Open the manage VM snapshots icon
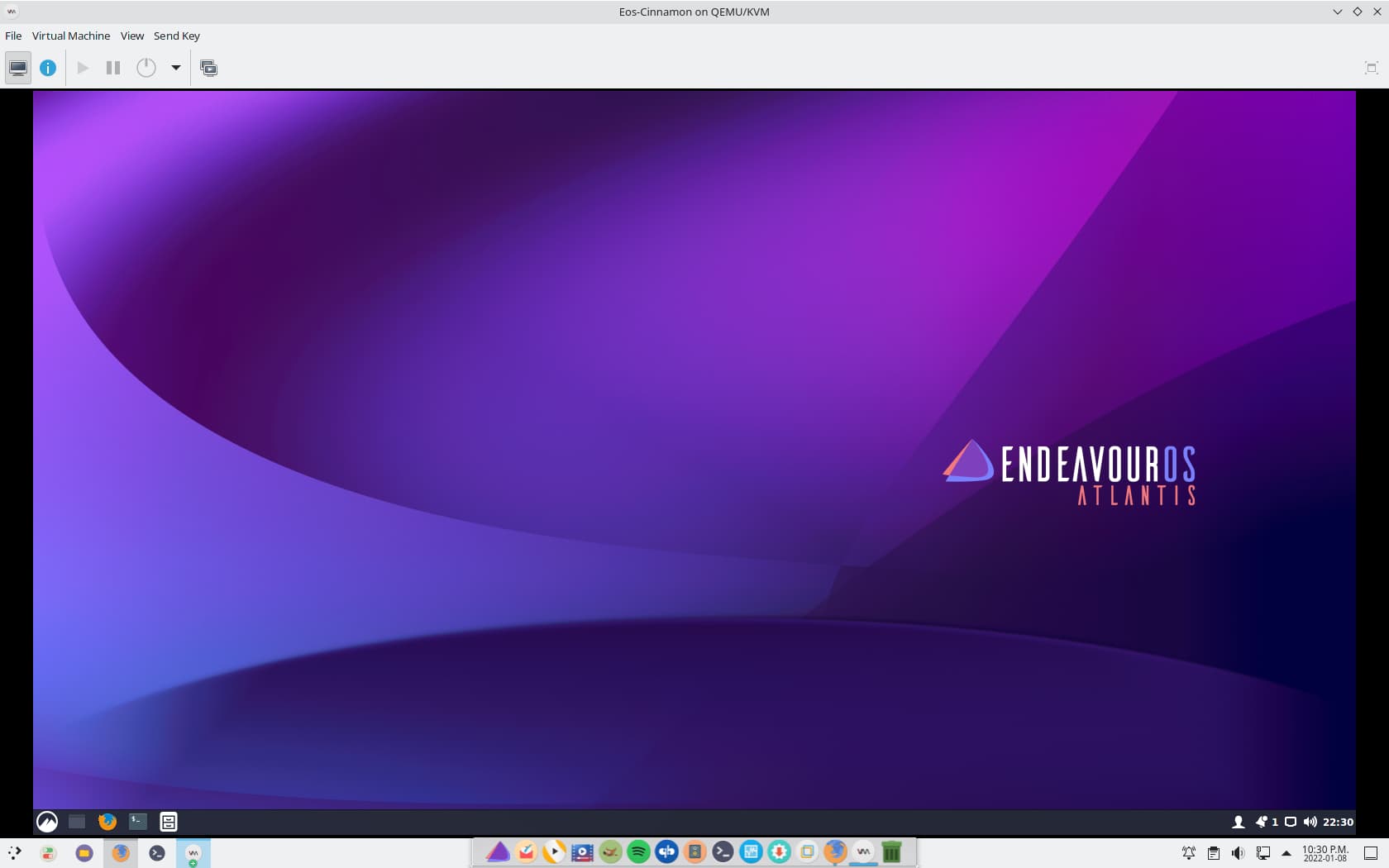 pos(209,68)
